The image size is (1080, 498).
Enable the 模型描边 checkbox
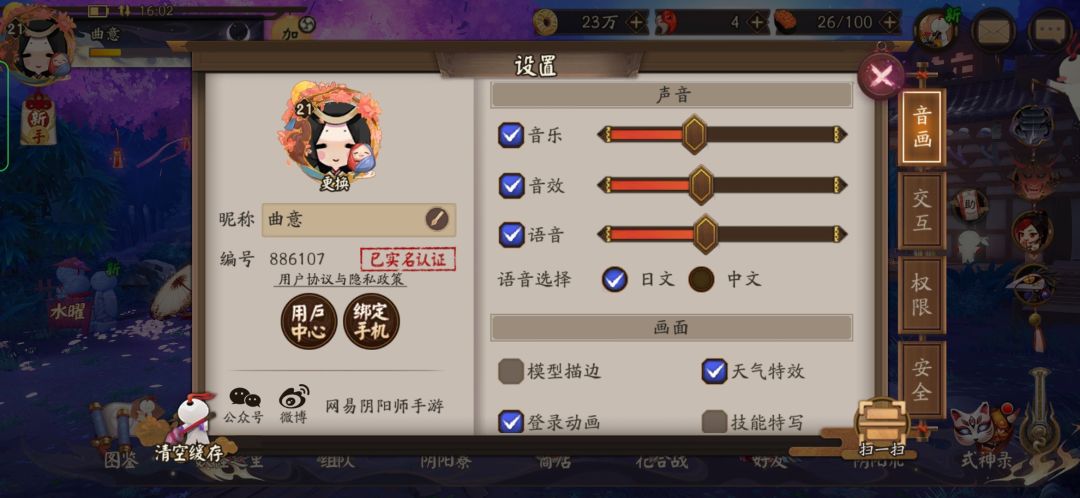tap(510, 371)
